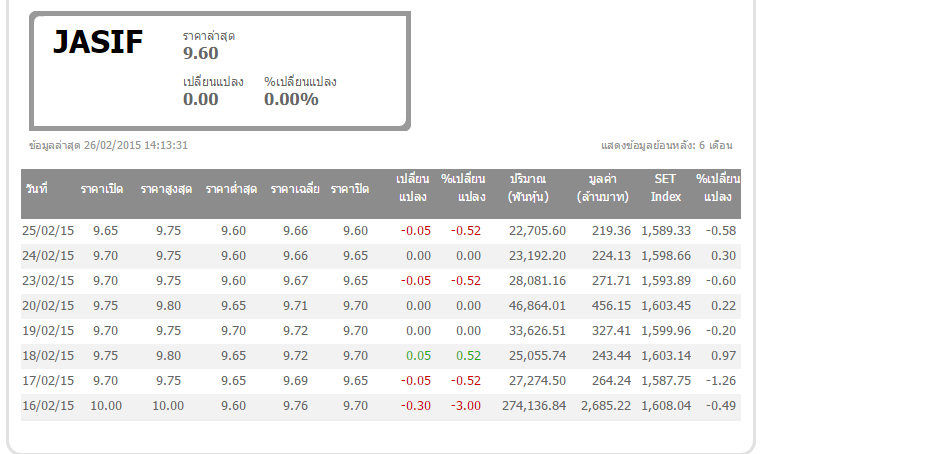This screenshot has height=454, width=951.
Task: Click the ราคาสูงสุด column header
Action: [x=166, y=189]
